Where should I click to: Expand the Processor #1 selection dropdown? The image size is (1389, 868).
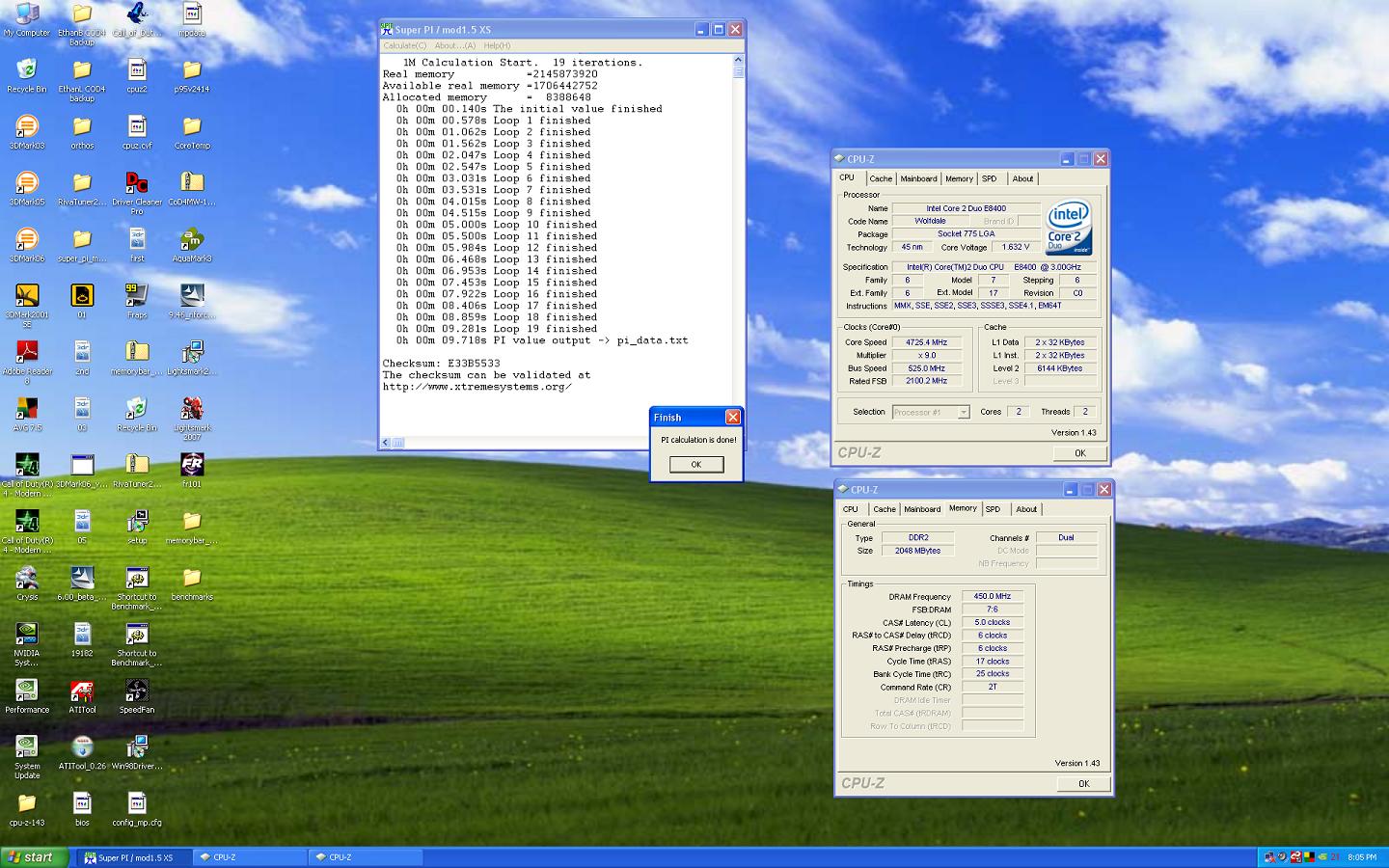pos(963,412)
